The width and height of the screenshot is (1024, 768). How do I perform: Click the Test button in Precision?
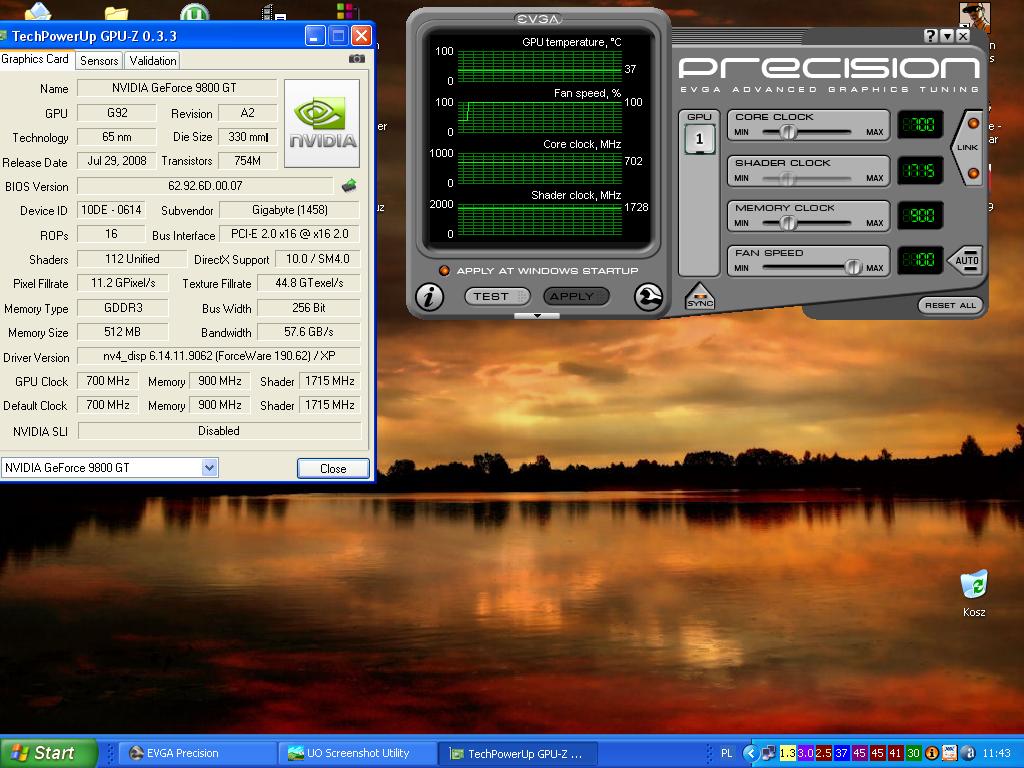tap(496, 296)
